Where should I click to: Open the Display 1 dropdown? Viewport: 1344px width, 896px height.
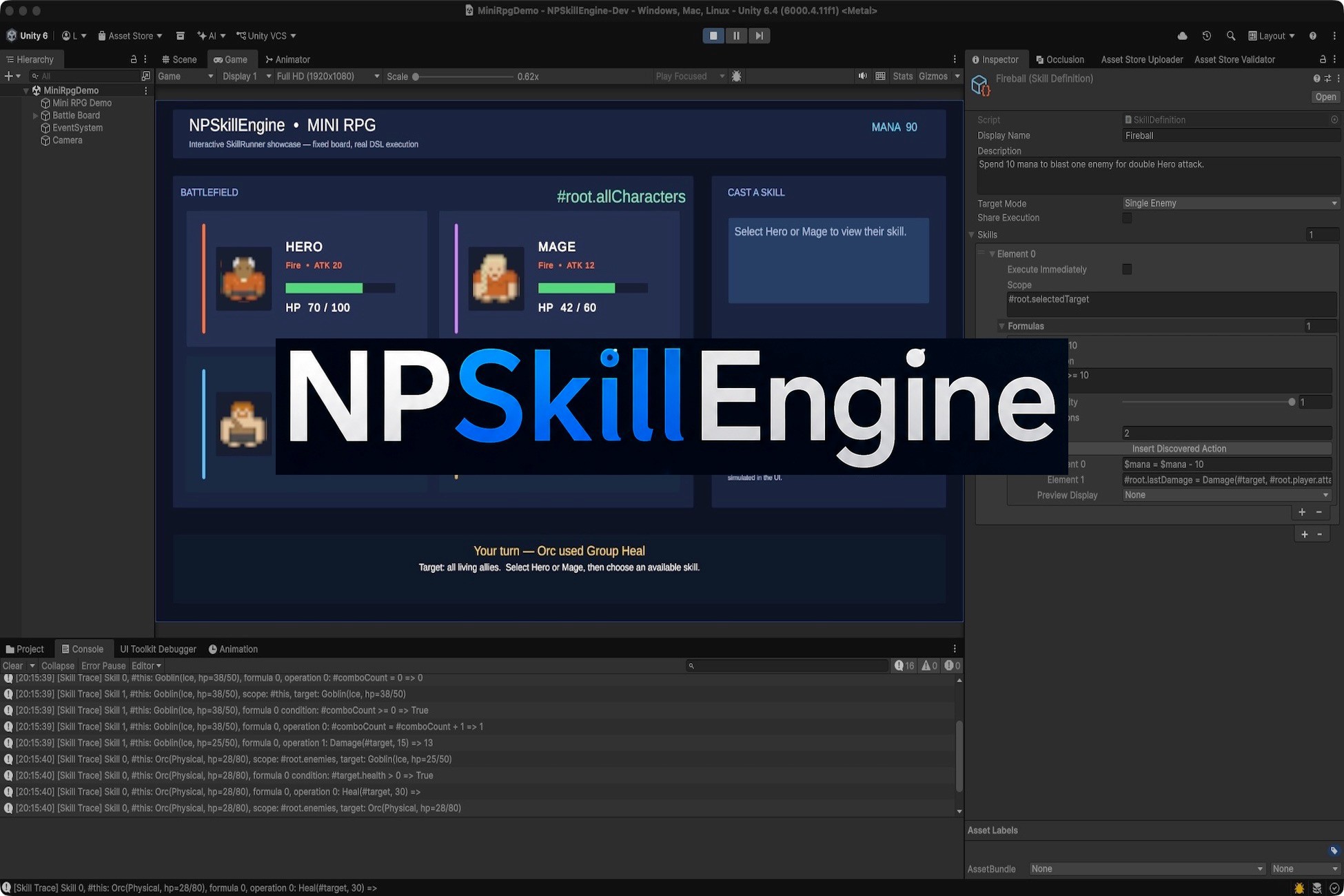point(246,77)
